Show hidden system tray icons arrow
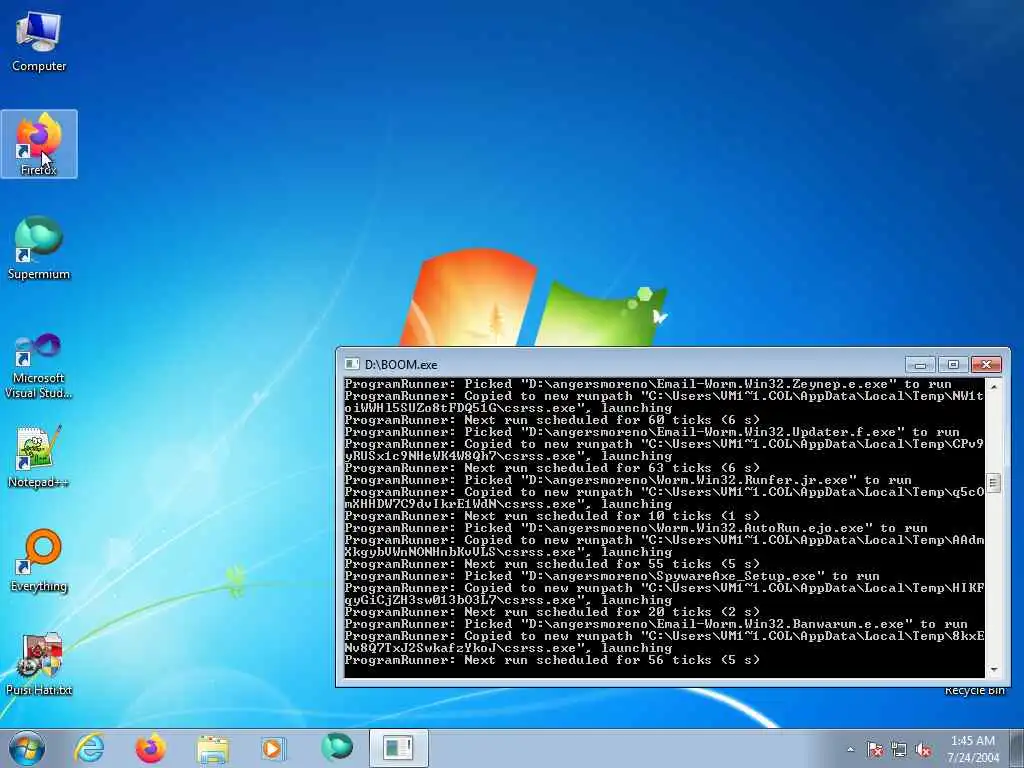This screenshot has width=1024, height=768. (850, 750)
